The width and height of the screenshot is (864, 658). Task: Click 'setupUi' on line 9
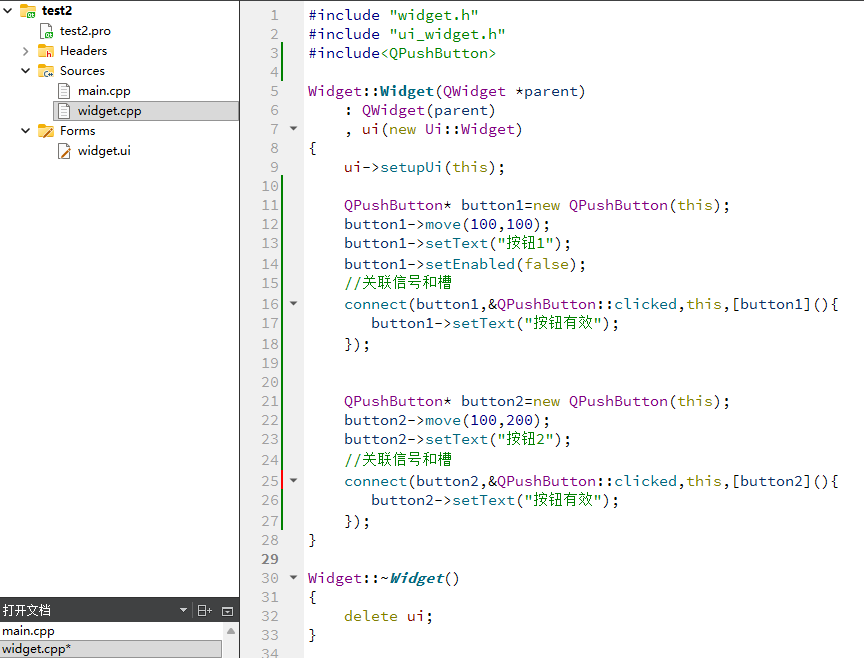tap(411, 167)
